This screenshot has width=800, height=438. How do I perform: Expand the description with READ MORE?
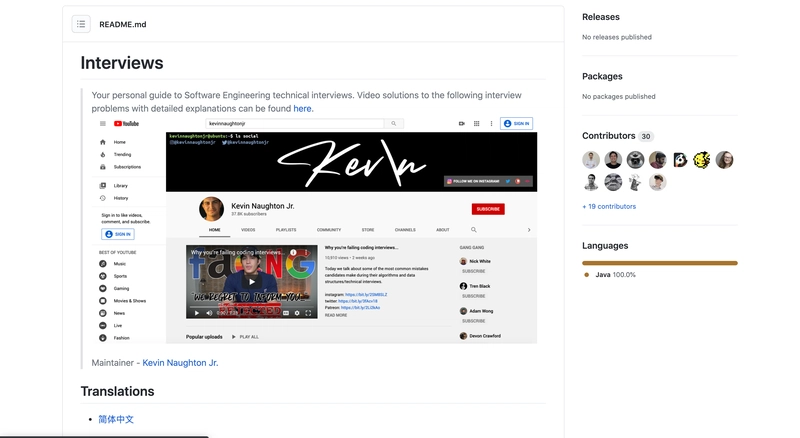(336, 315)
